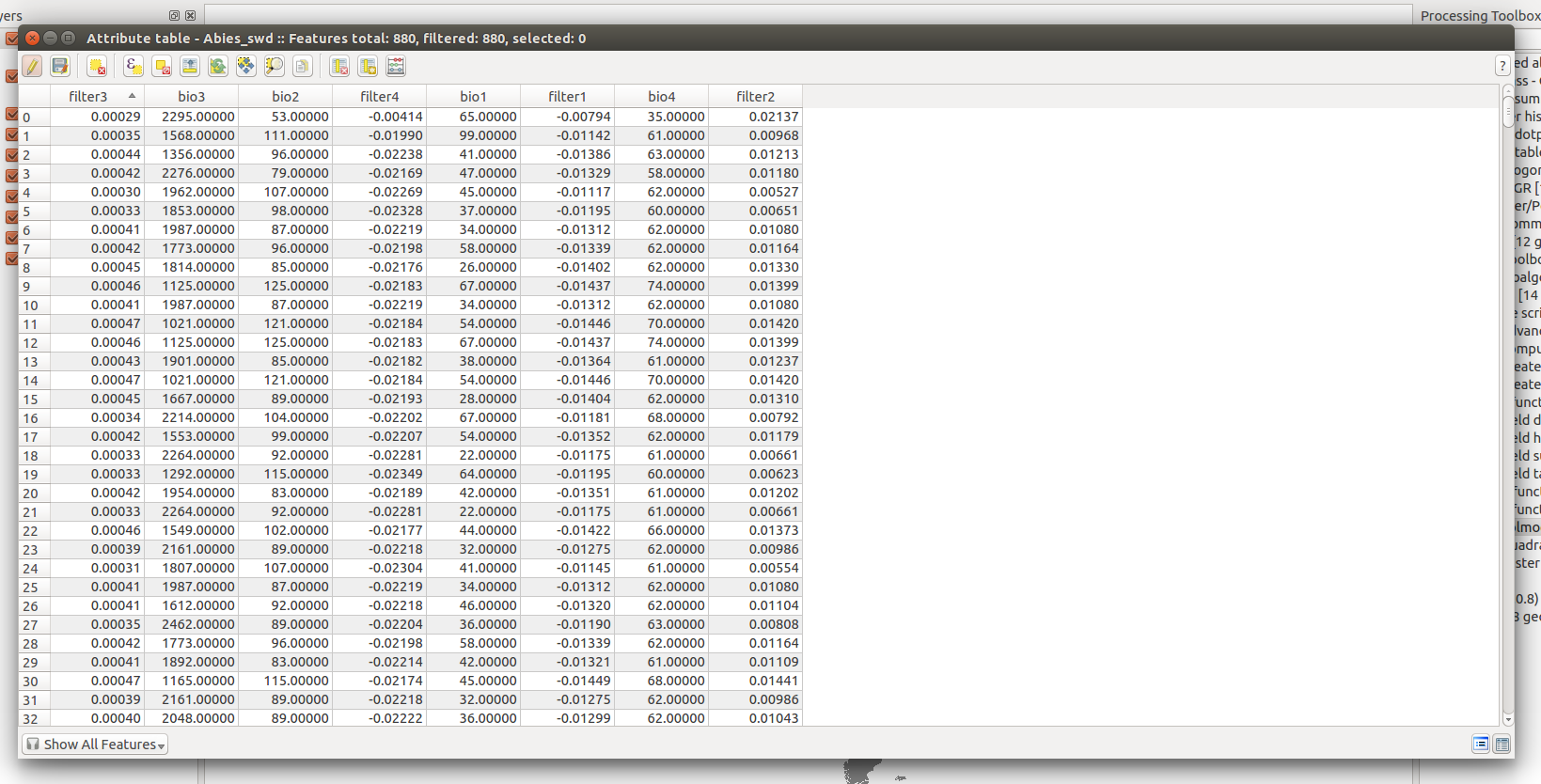Click the bio2 column header
Viewport: 1541px width, 784px height.
tap(285, 96)
